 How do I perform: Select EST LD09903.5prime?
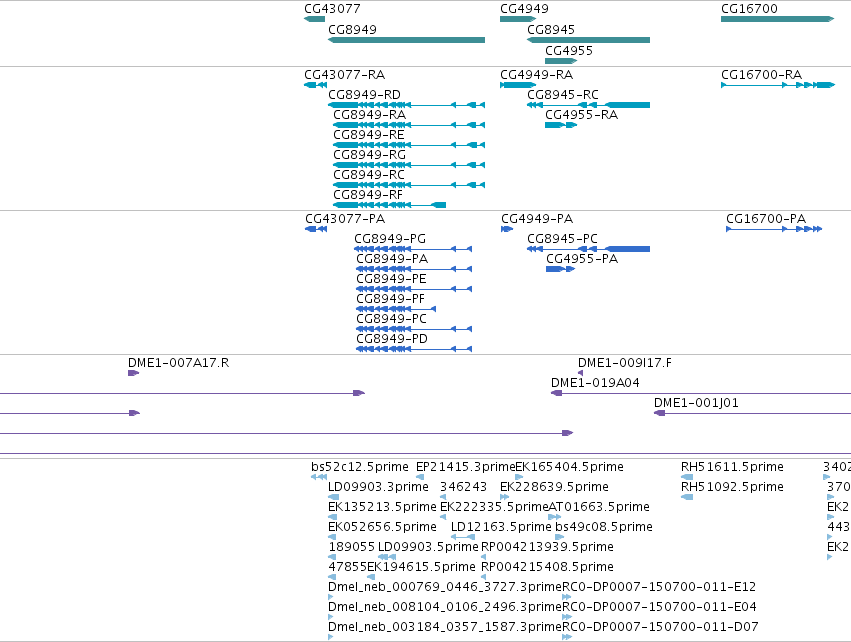428,546
